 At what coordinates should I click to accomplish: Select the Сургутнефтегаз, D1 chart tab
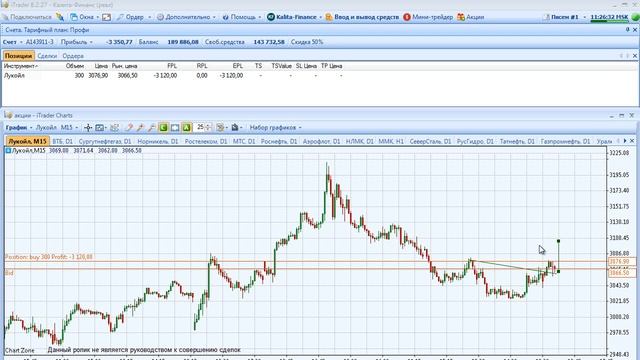coord(105,141)
